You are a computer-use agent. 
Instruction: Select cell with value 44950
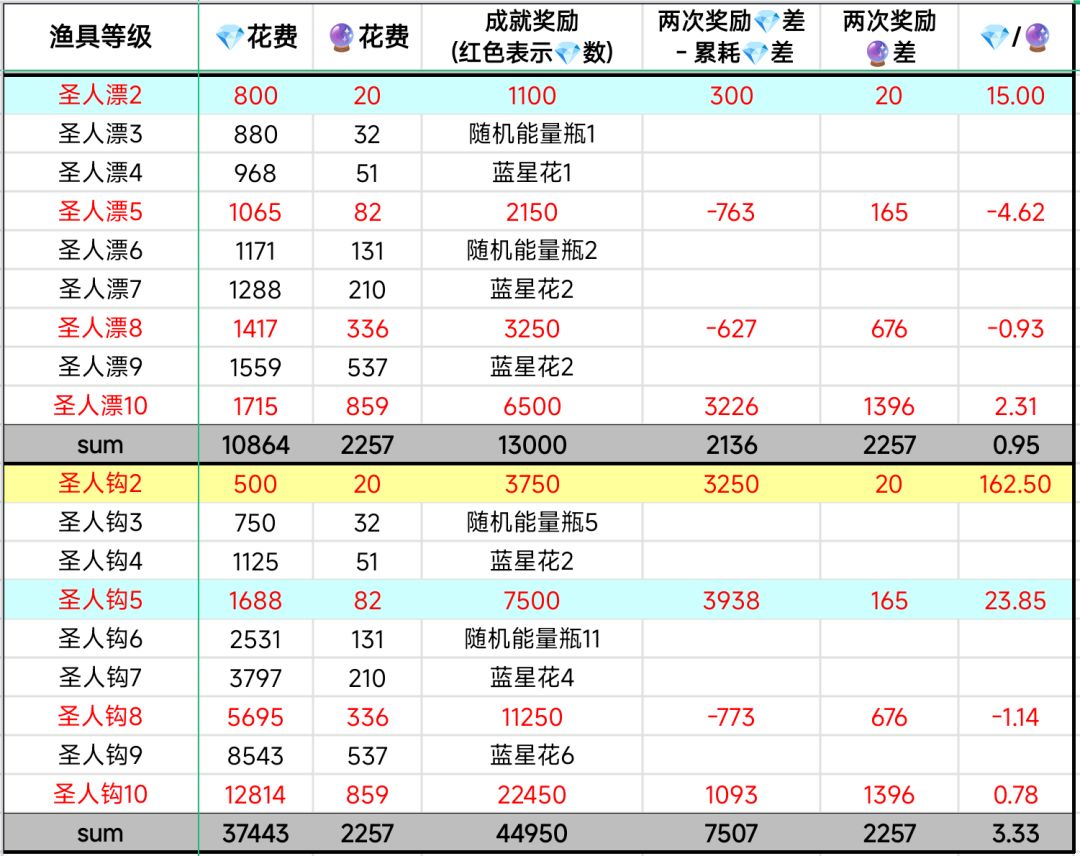(x=532, y=833)
